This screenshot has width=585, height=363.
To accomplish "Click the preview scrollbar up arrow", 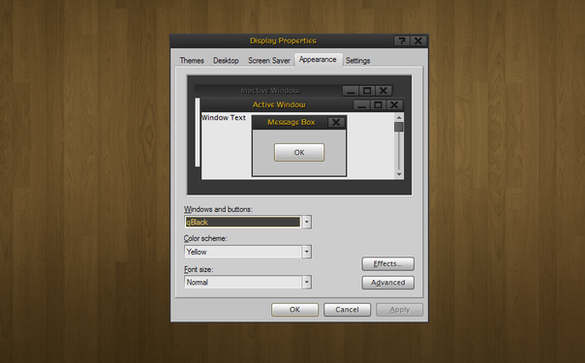I will click(x=399, y=118).
